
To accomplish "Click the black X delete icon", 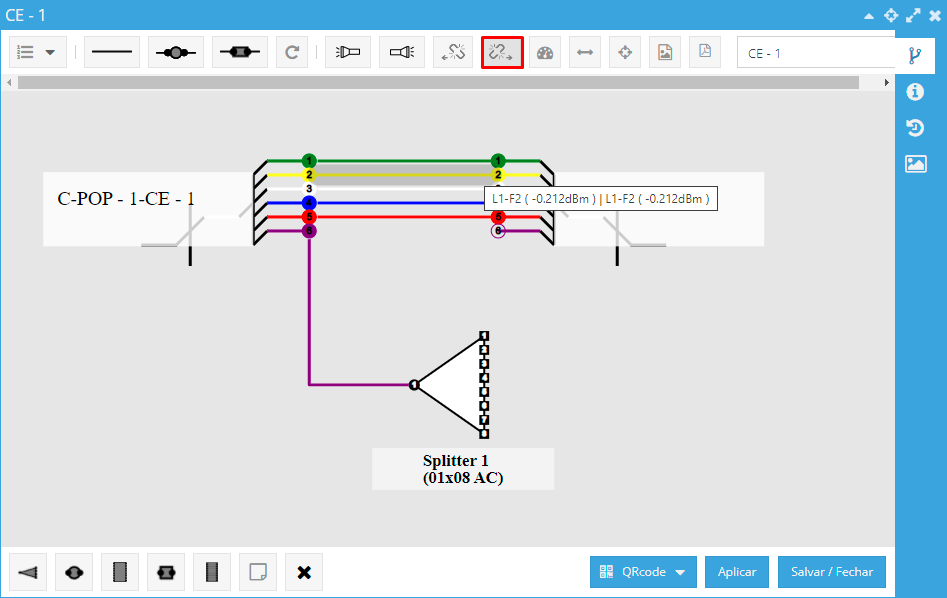I will tap(304, 572).
